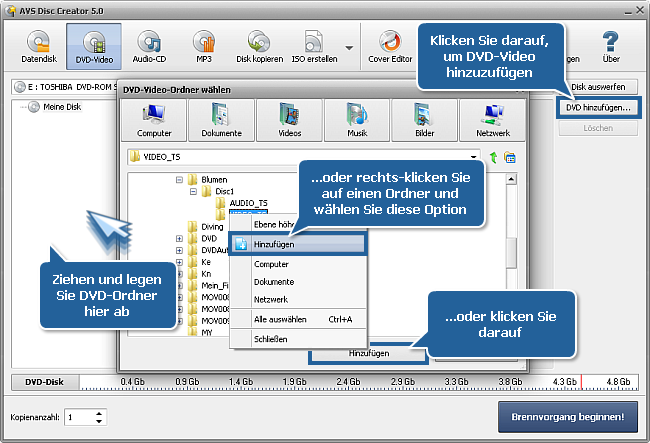Choose Dokumente in the context menu
Image resolution: width=650 pixels, height=443 pixels.
297,282
